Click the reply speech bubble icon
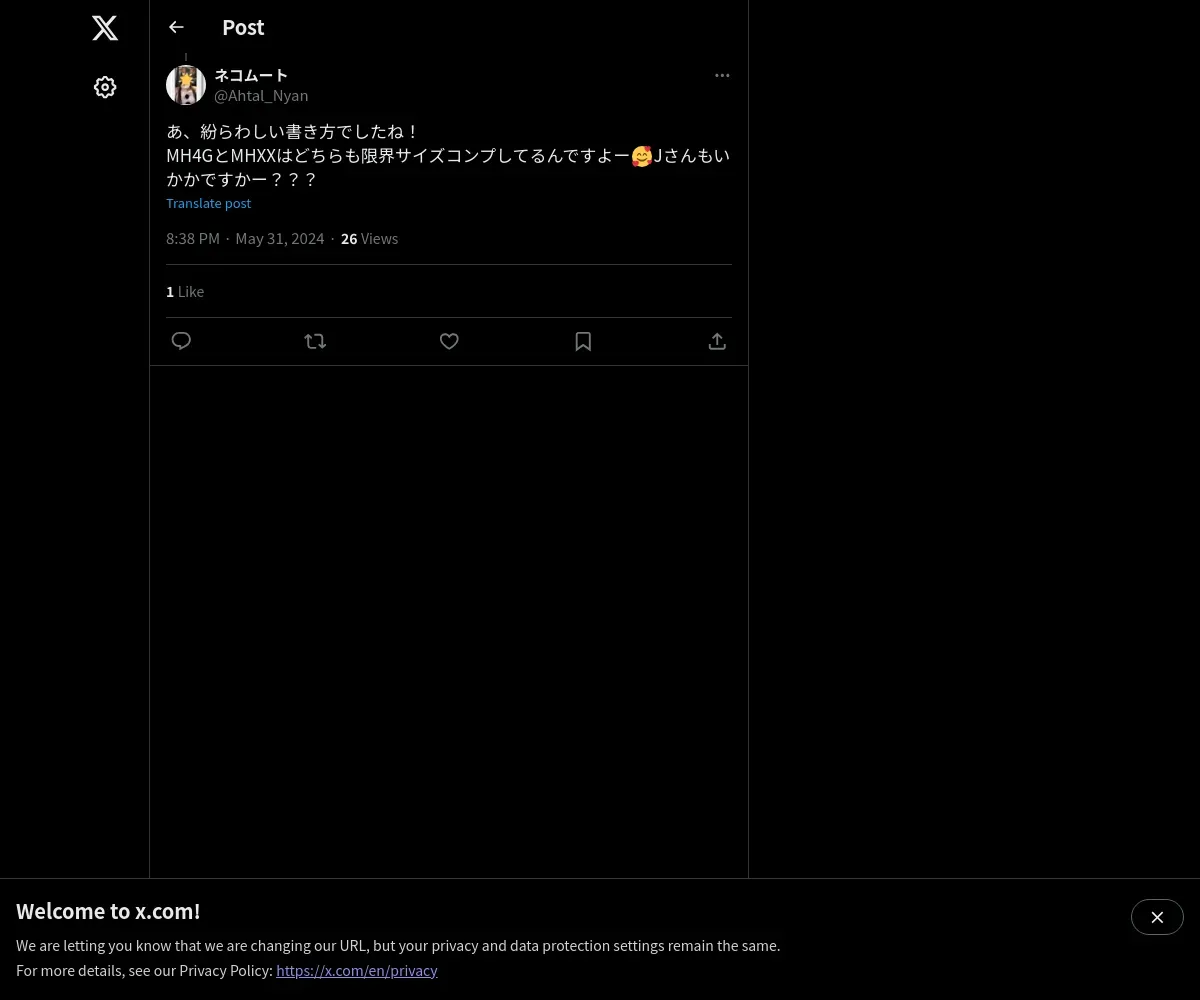 tap(181, 341)
